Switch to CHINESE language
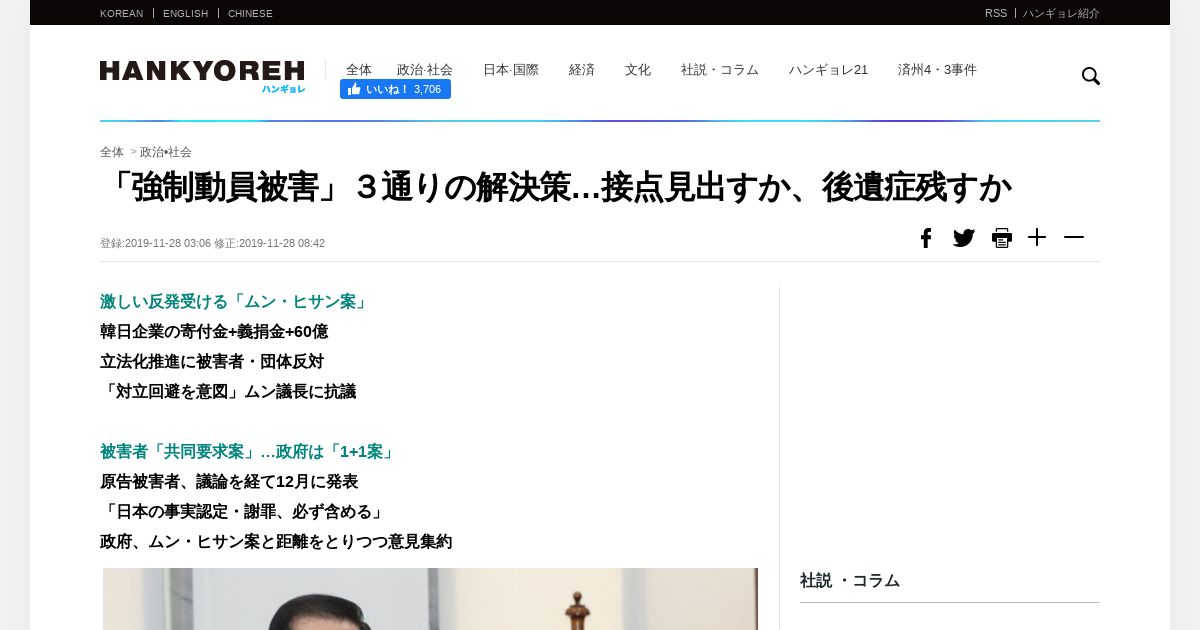Viewport: 1200px width, 630px height. pyautogui.click(x=250, y=13)
